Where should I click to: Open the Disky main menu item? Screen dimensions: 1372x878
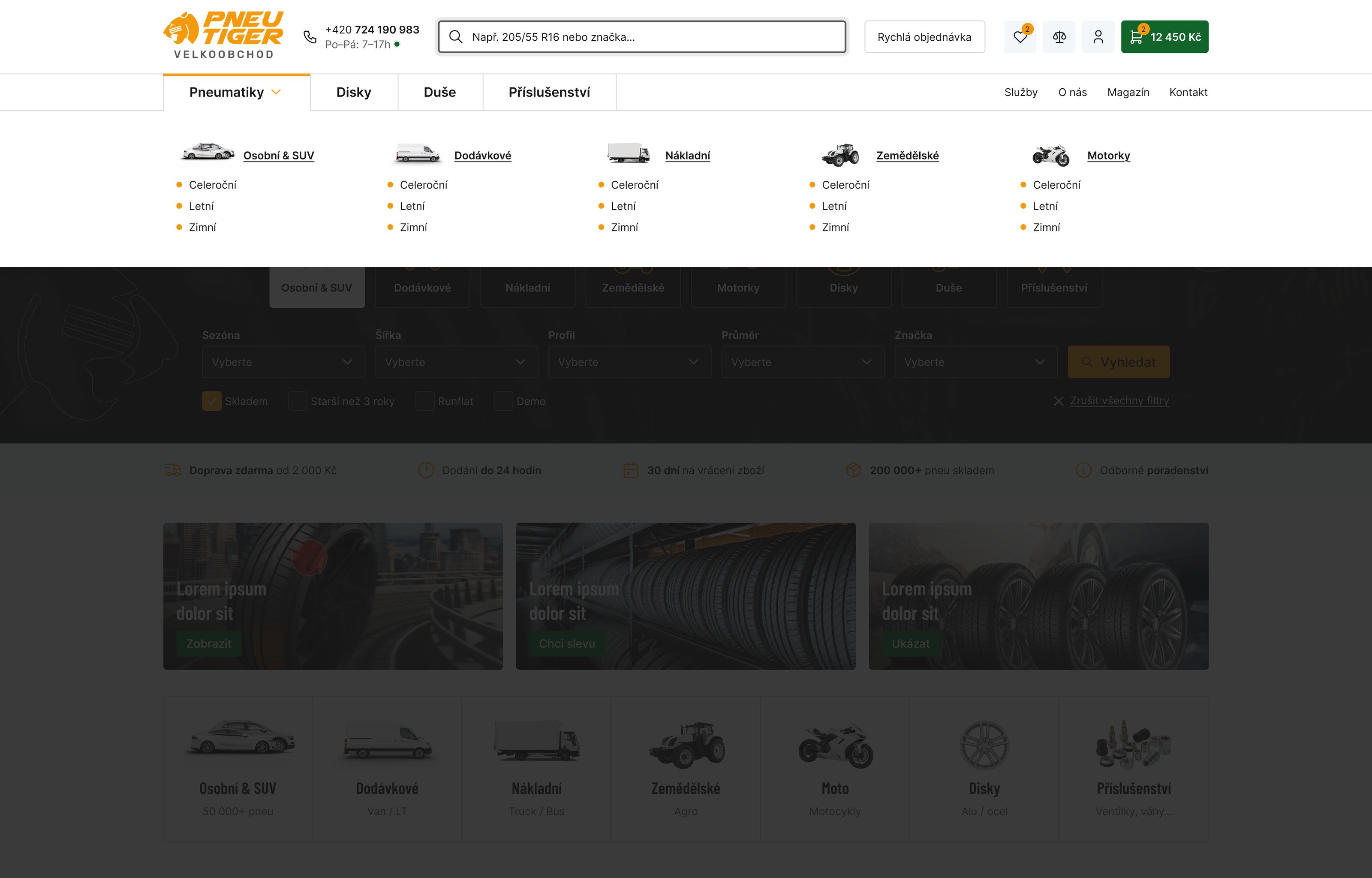click(x=354, y=92)
